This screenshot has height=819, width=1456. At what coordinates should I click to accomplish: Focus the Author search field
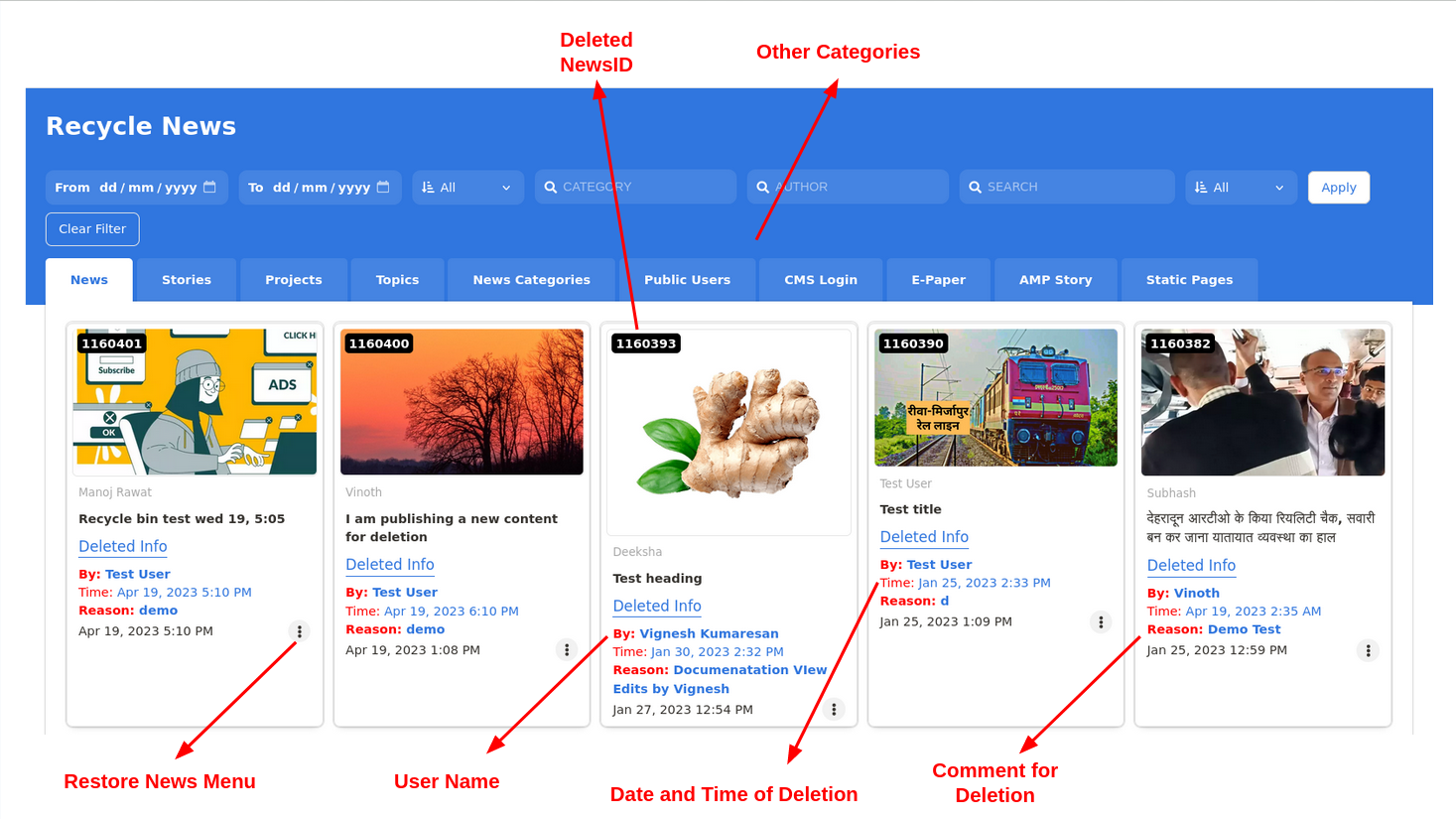pos(854,187)
